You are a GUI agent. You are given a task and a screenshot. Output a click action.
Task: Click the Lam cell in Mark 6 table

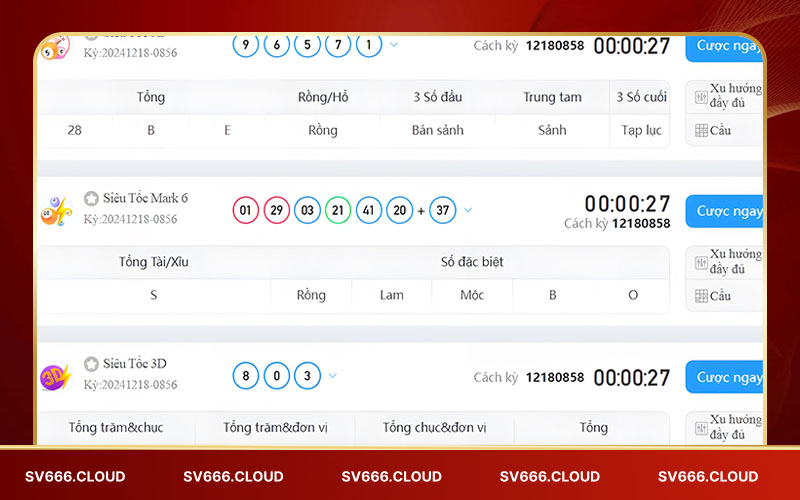coord(391,295)
